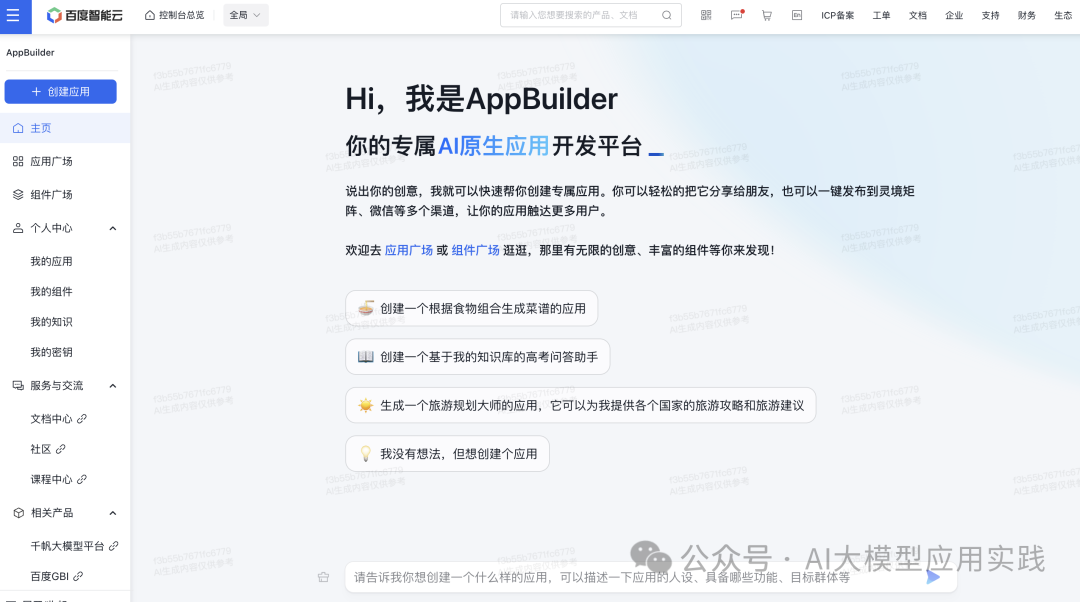This screenshot has width=1080, height=602.
Task: Expand the 全局 region dropdown
Action: click(245, 15)
